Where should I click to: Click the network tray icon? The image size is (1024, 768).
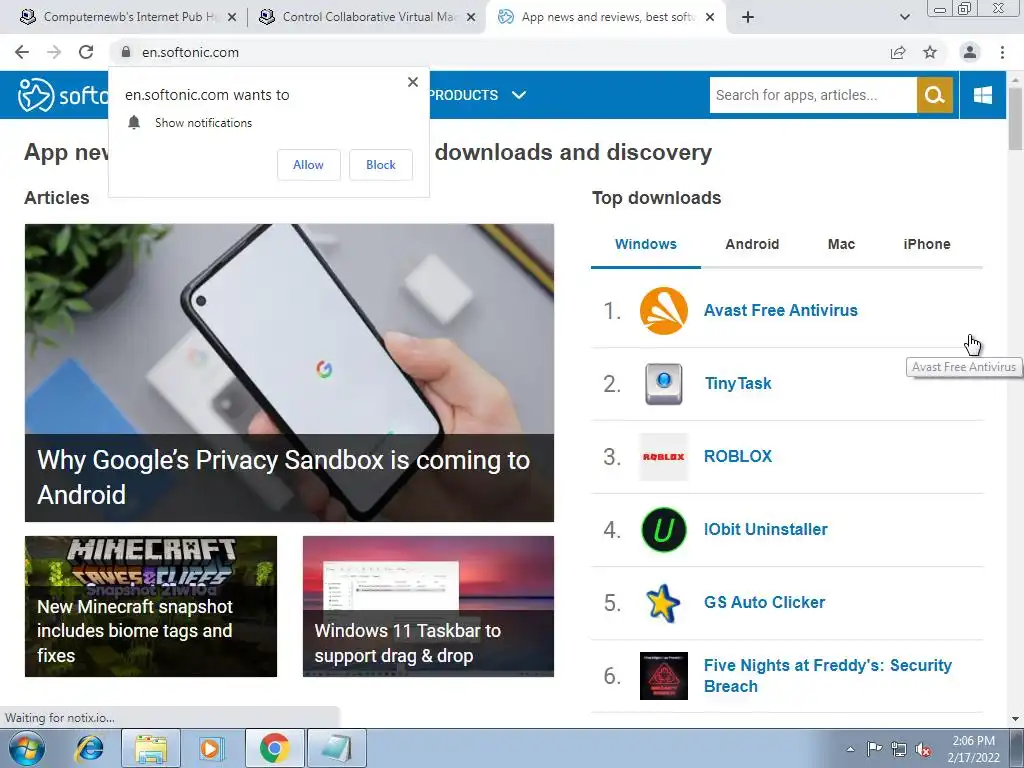point(899,749)
